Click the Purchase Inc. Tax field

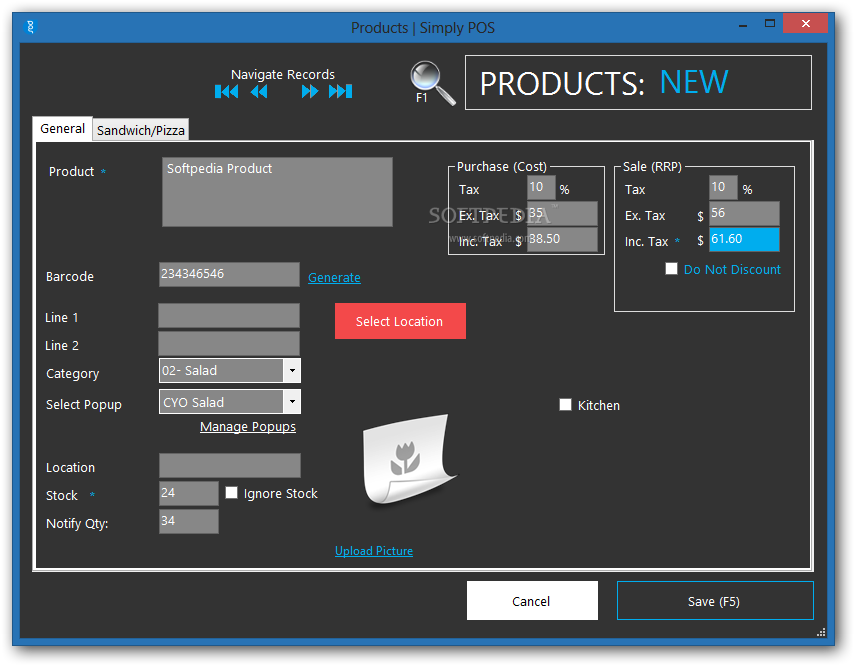[562, 239]
